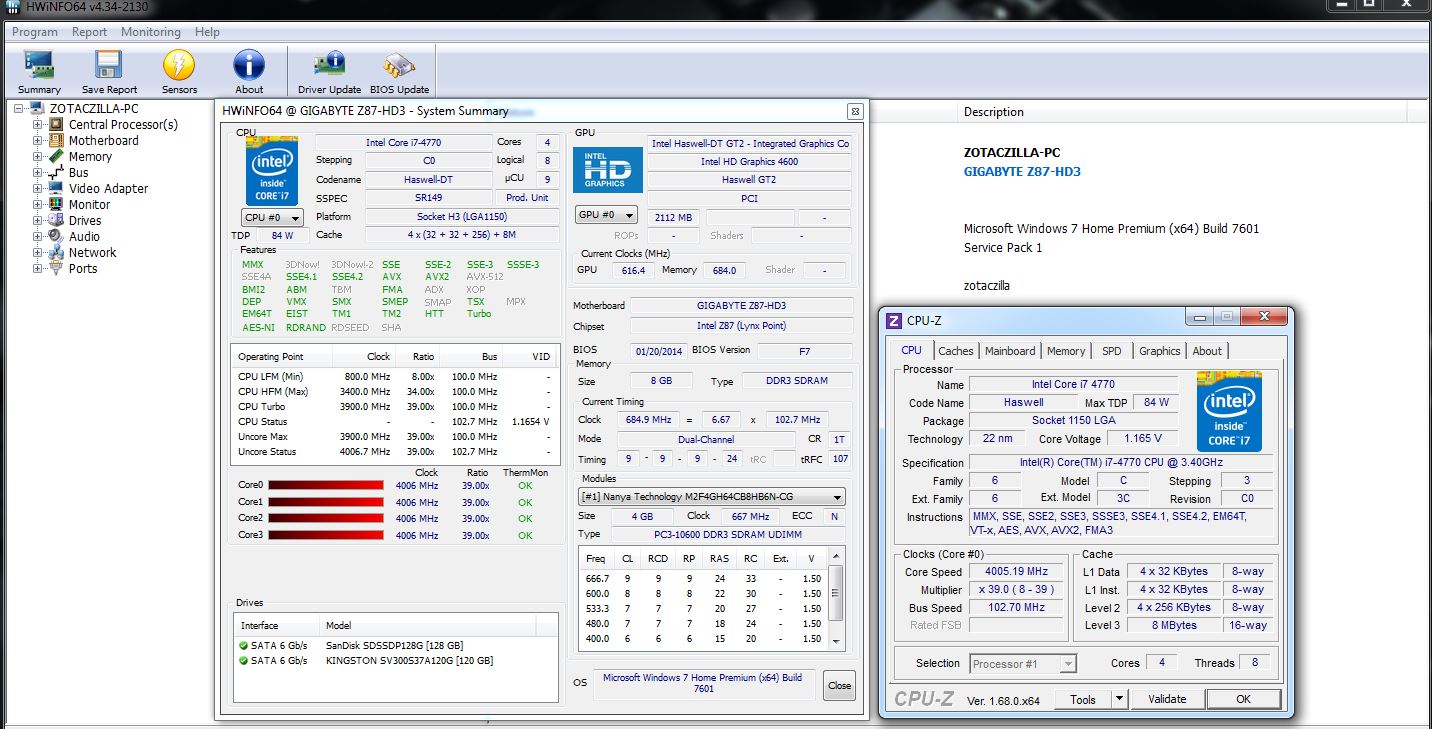Select the CPU tab in CPU-Z

(912, 350)
